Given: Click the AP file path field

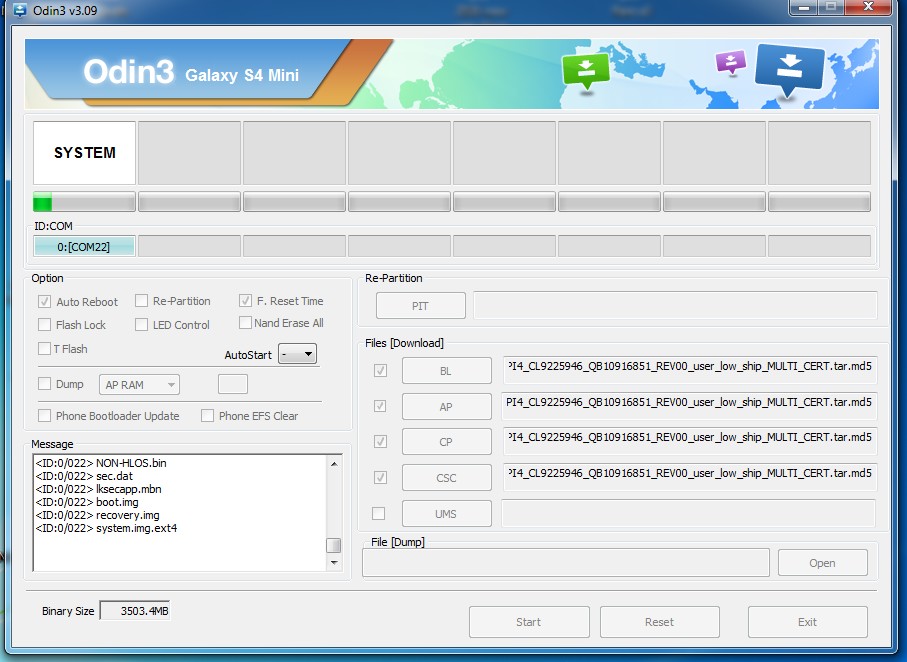Looking at the screenshot, I should point(690,406).
